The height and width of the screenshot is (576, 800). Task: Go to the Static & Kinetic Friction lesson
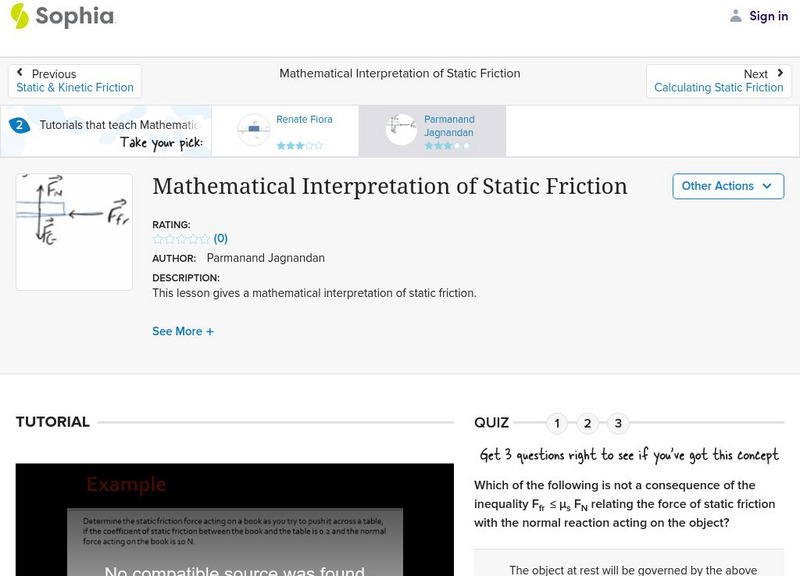pos(76,87)
